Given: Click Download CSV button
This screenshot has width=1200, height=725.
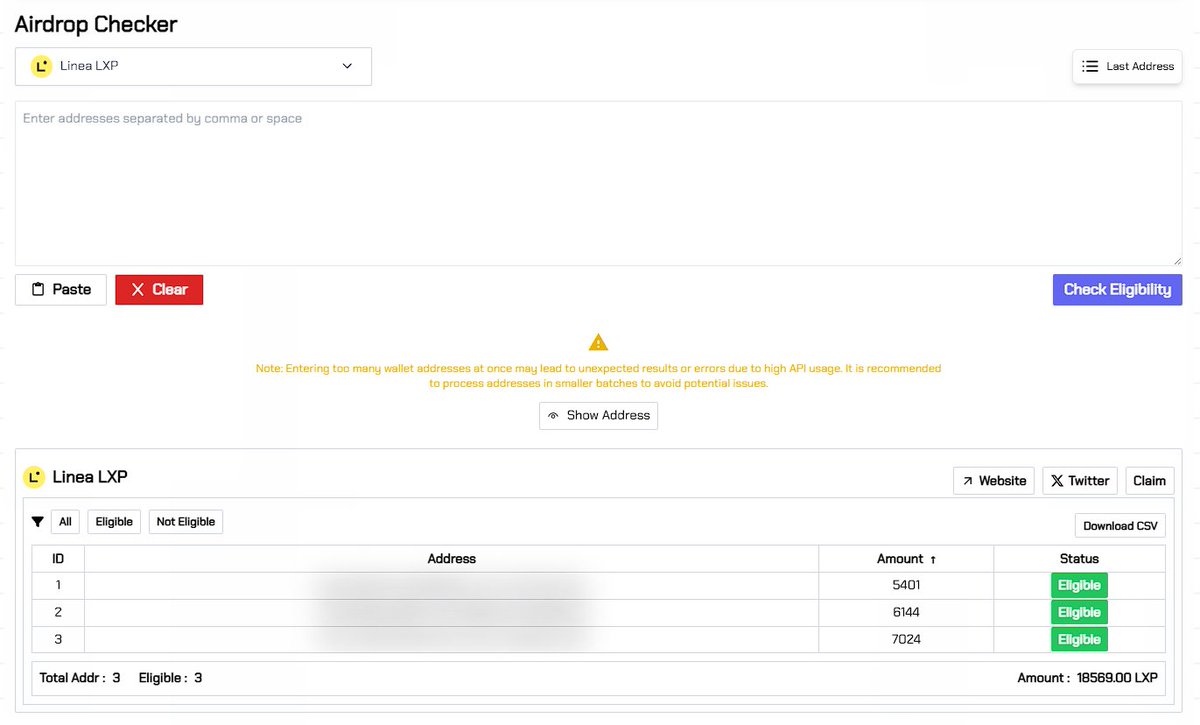Looking at the screenshot, I should 1120,525.
